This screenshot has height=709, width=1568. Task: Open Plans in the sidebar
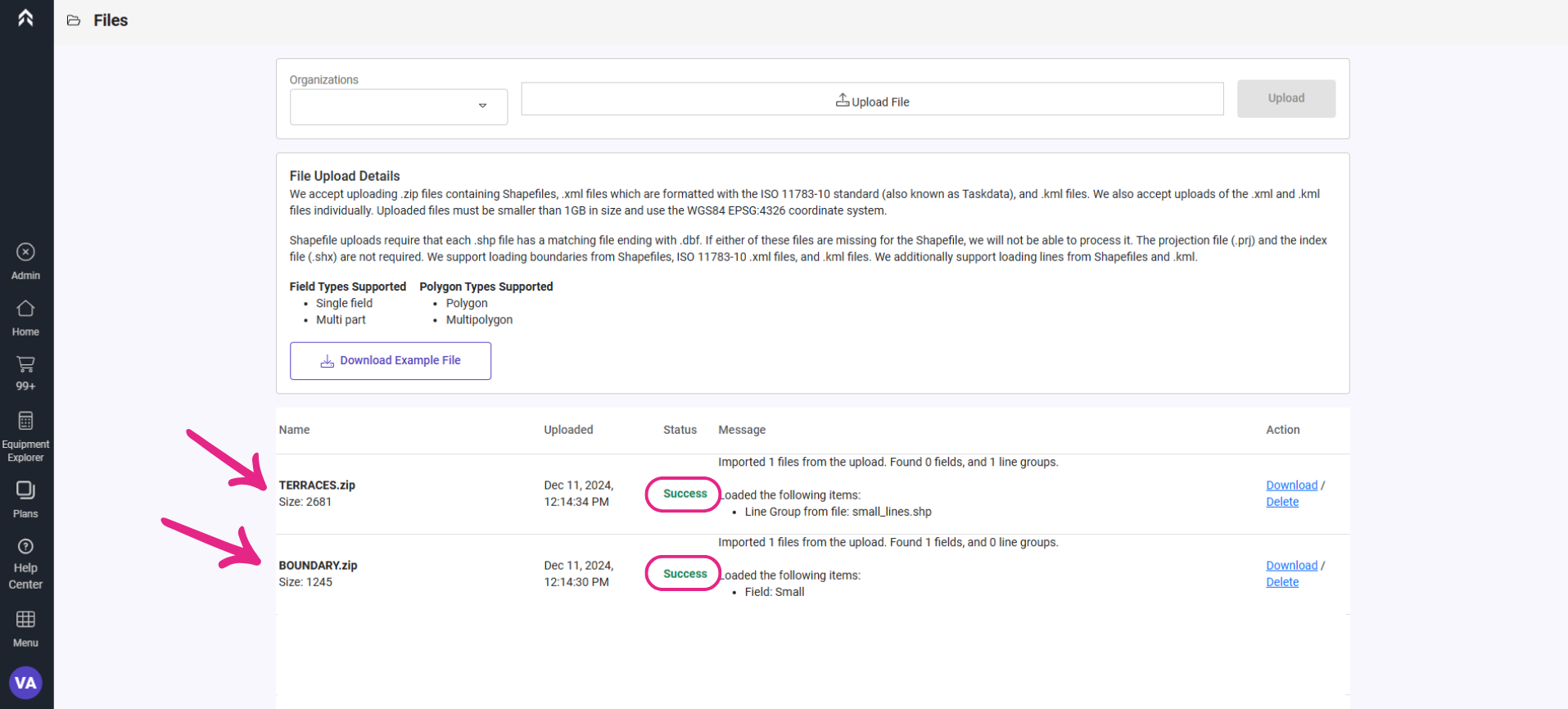(25, 499)
